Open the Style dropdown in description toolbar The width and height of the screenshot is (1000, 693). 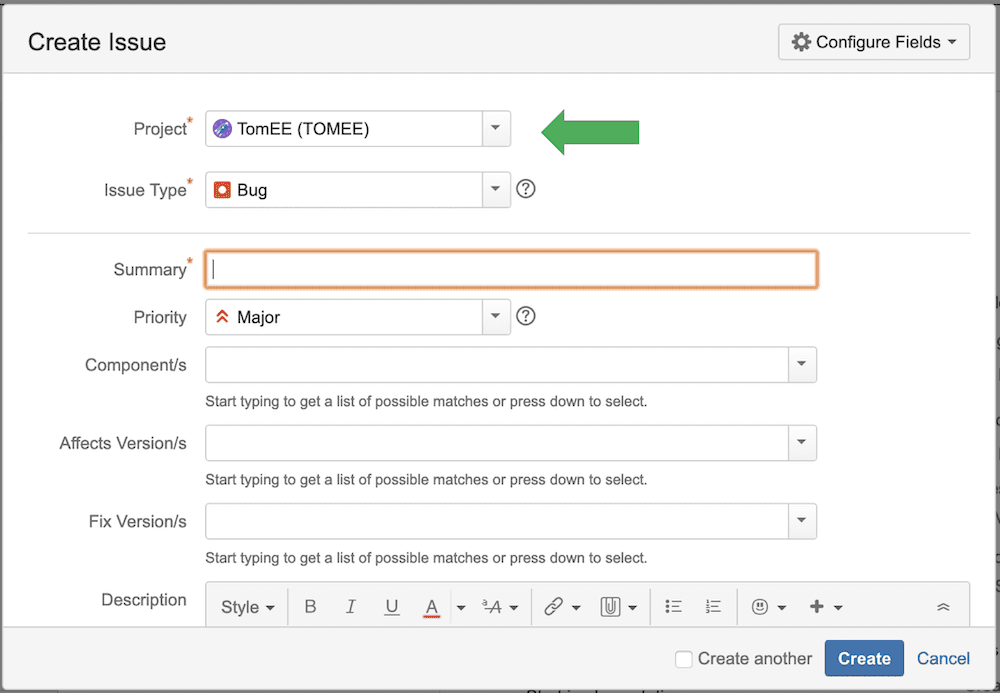247,608
